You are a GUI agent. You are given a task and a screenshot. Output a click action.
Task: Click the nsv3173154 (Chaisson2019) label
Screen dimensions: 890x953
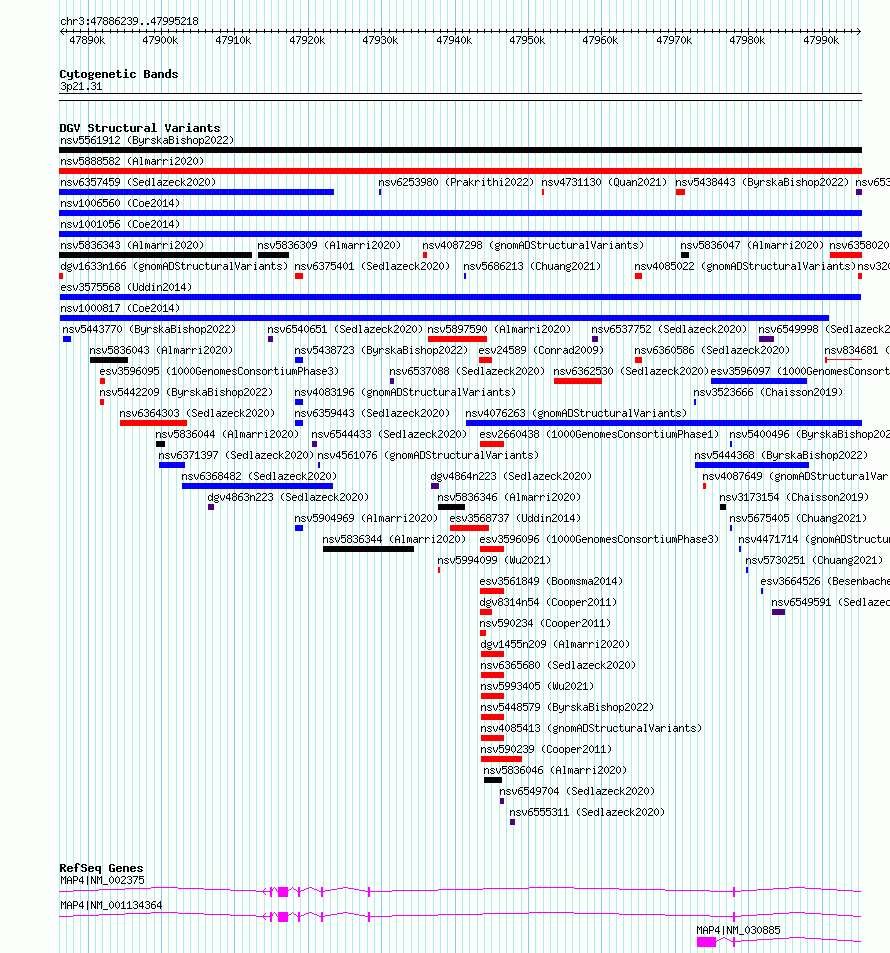pos(794,497)
